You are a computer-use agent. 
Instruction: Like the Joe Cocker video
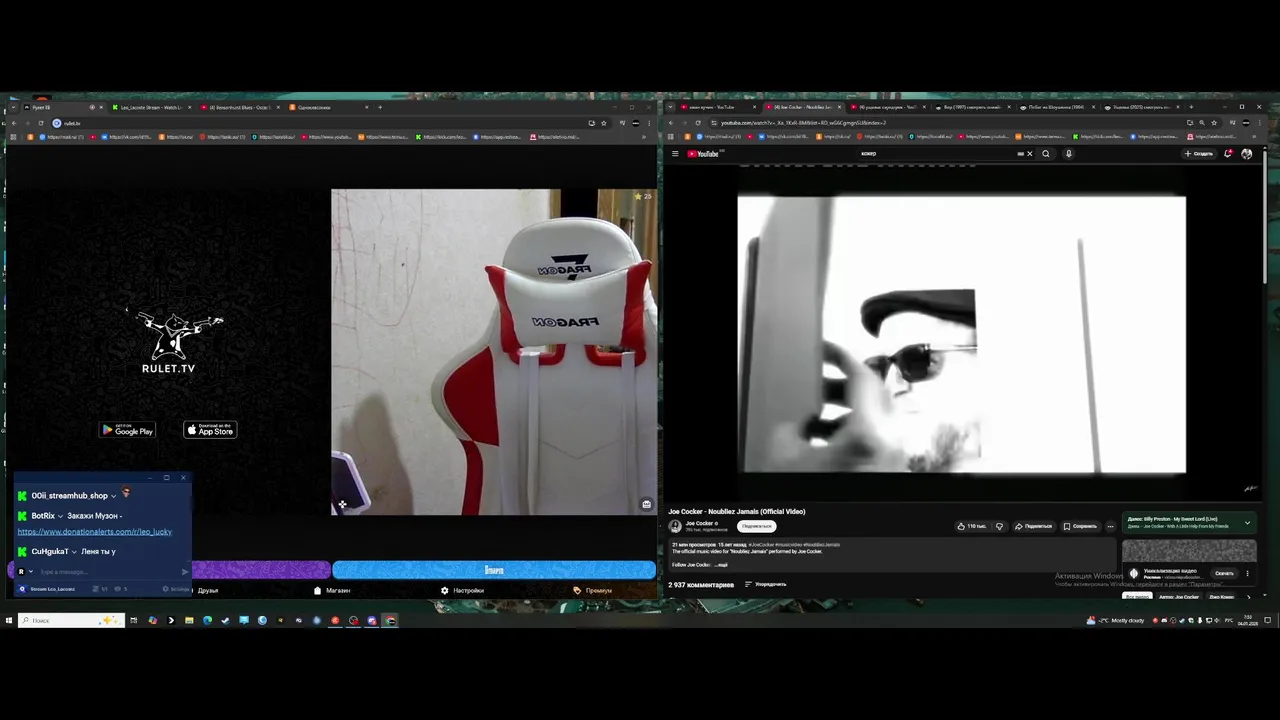(971, 526)
